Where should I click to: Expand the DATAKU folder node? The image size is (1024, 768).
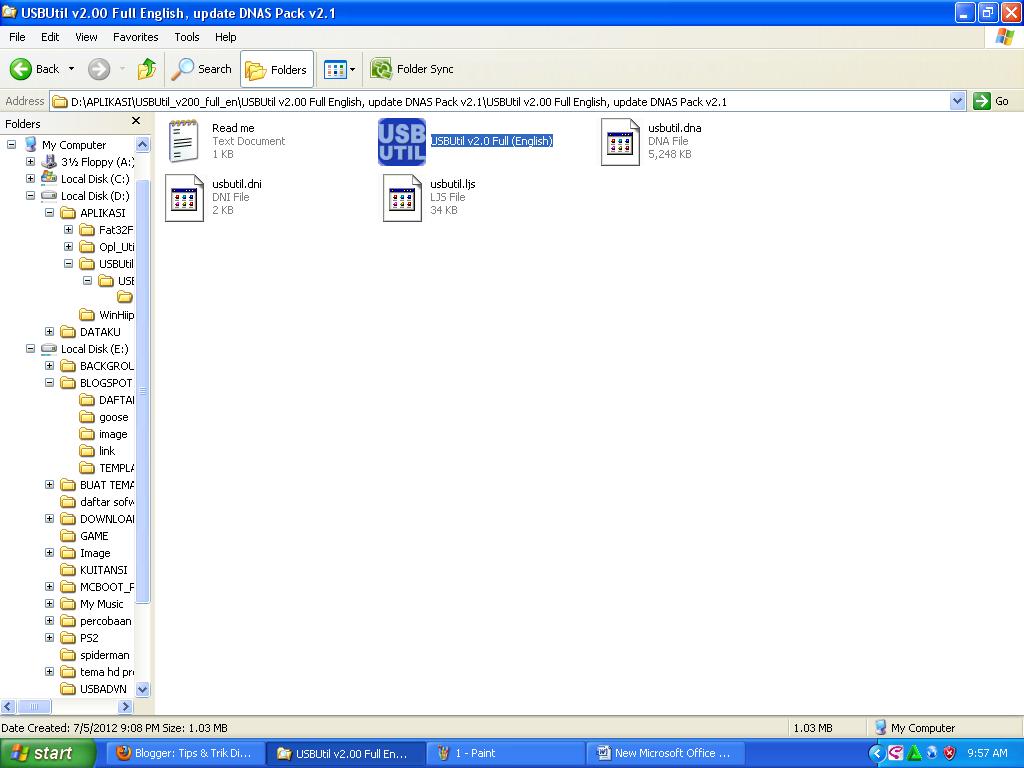(x=49, y=332)
